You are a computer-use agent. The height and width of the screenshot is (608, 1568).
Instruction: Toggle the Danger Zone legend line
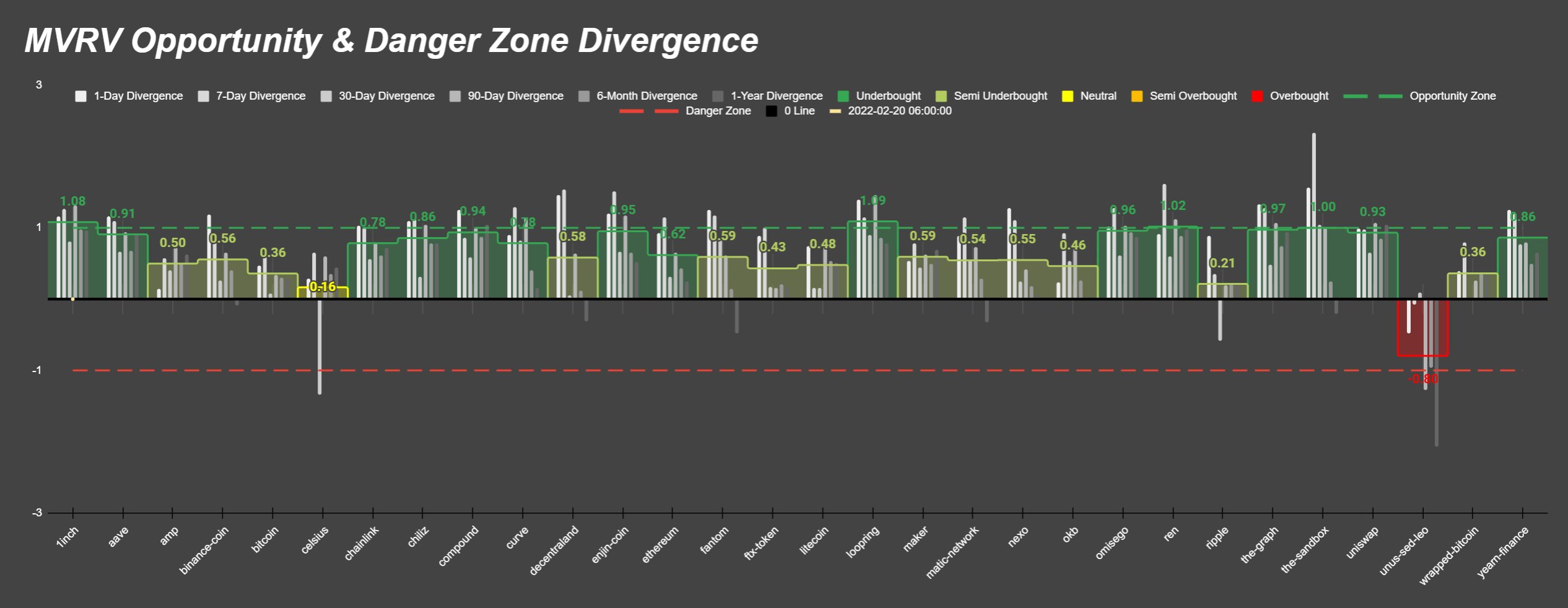tap(685, 111)
